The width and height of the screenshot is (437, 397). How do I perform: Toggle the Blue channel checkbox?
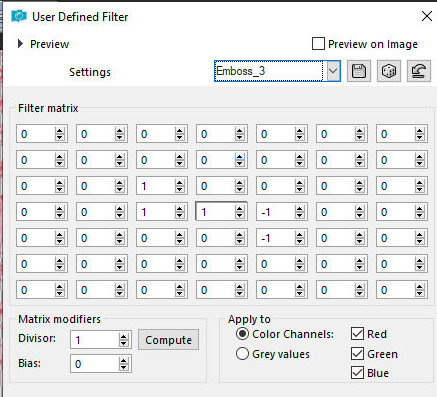point(357,373)
